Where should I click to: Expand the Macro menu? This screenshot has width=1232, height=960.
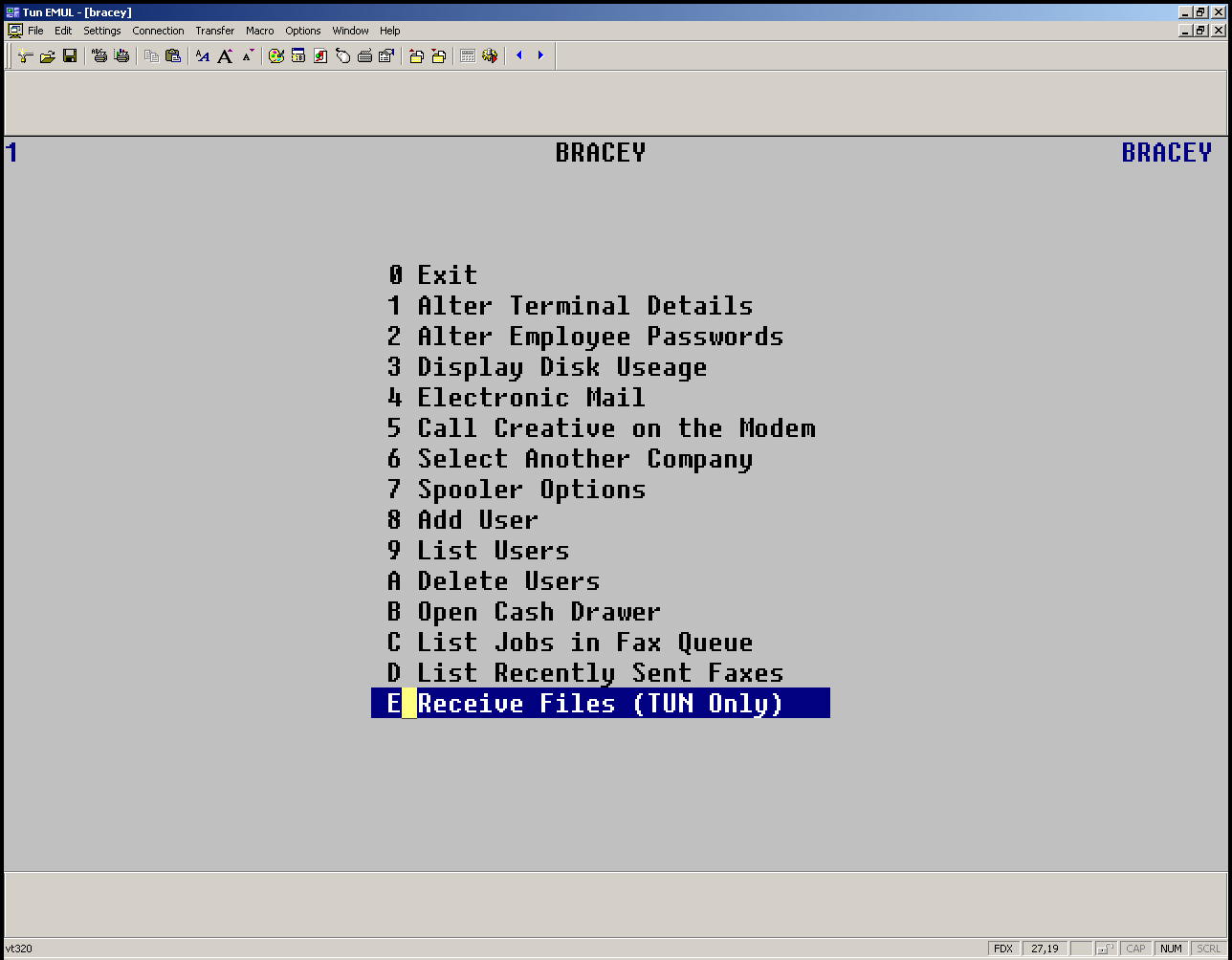pyautogui.click(x=259, y=31)
